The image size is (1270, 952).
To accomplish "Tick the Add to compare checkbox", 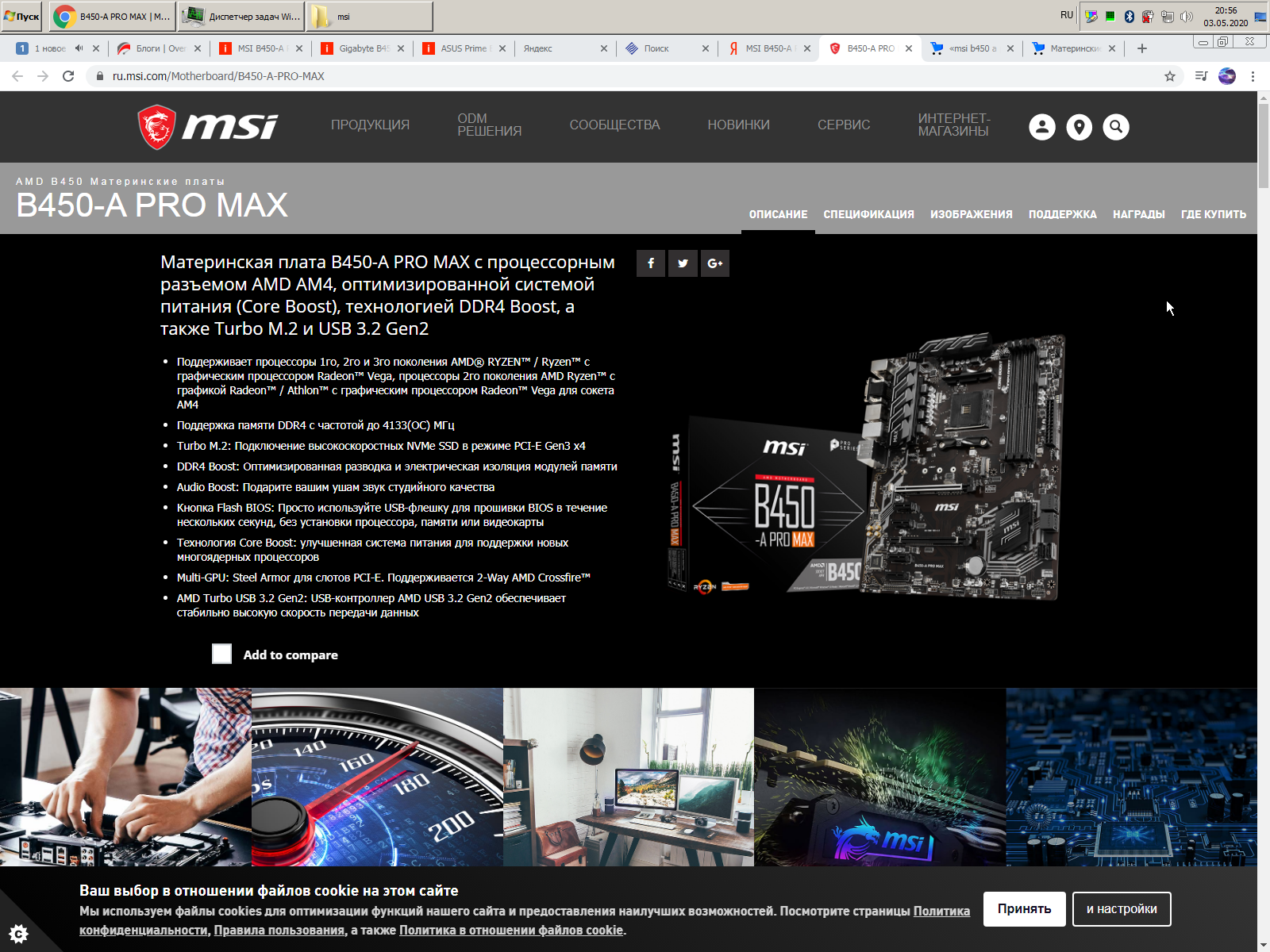I will click(222, 654).
